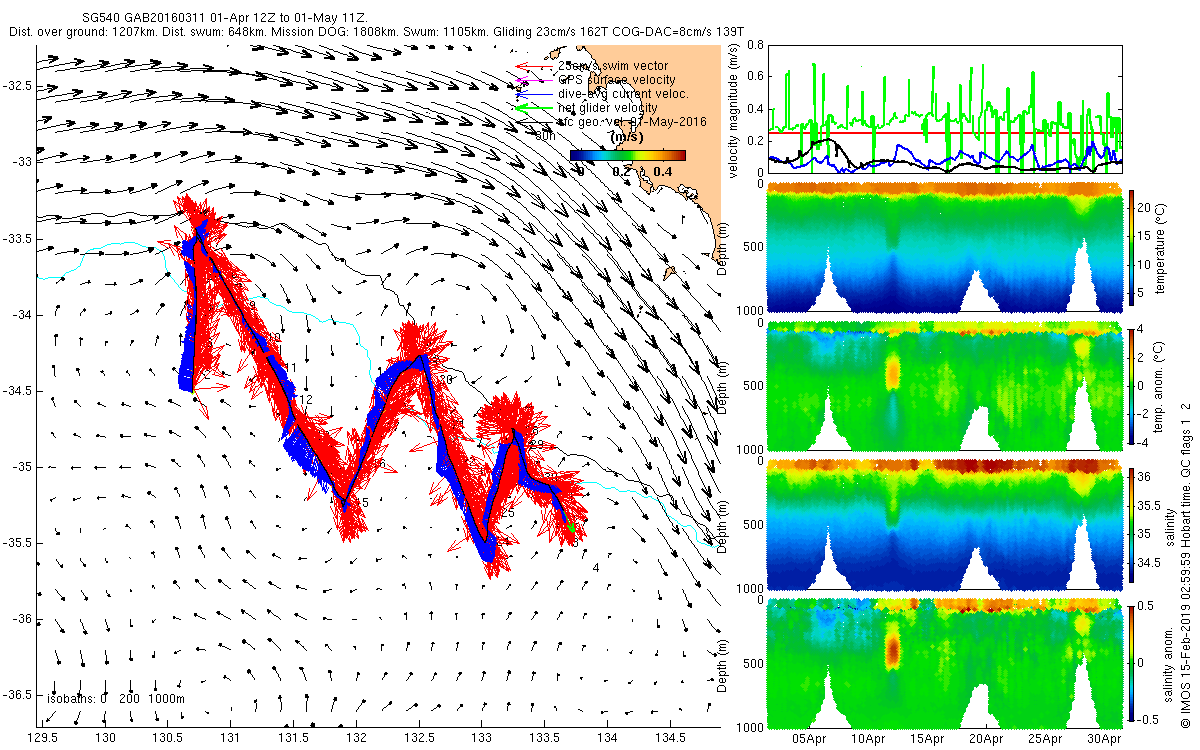Click the temperature anomaly depth section panel
The width and height of the screenshot is (1200, 750).
click(x=944, y=385)
